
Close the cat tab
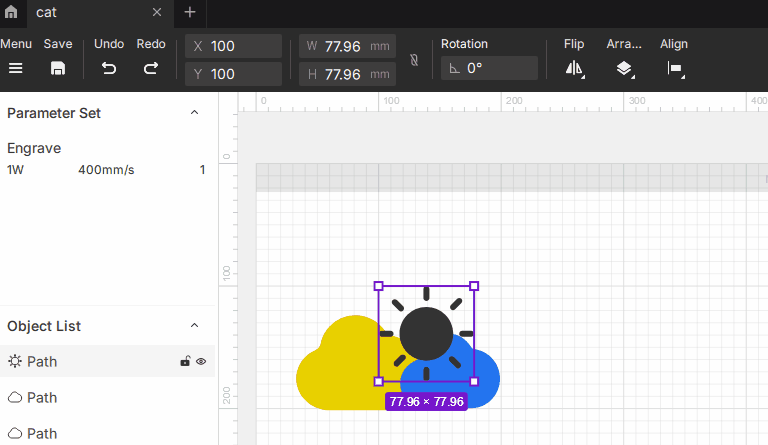157,12
